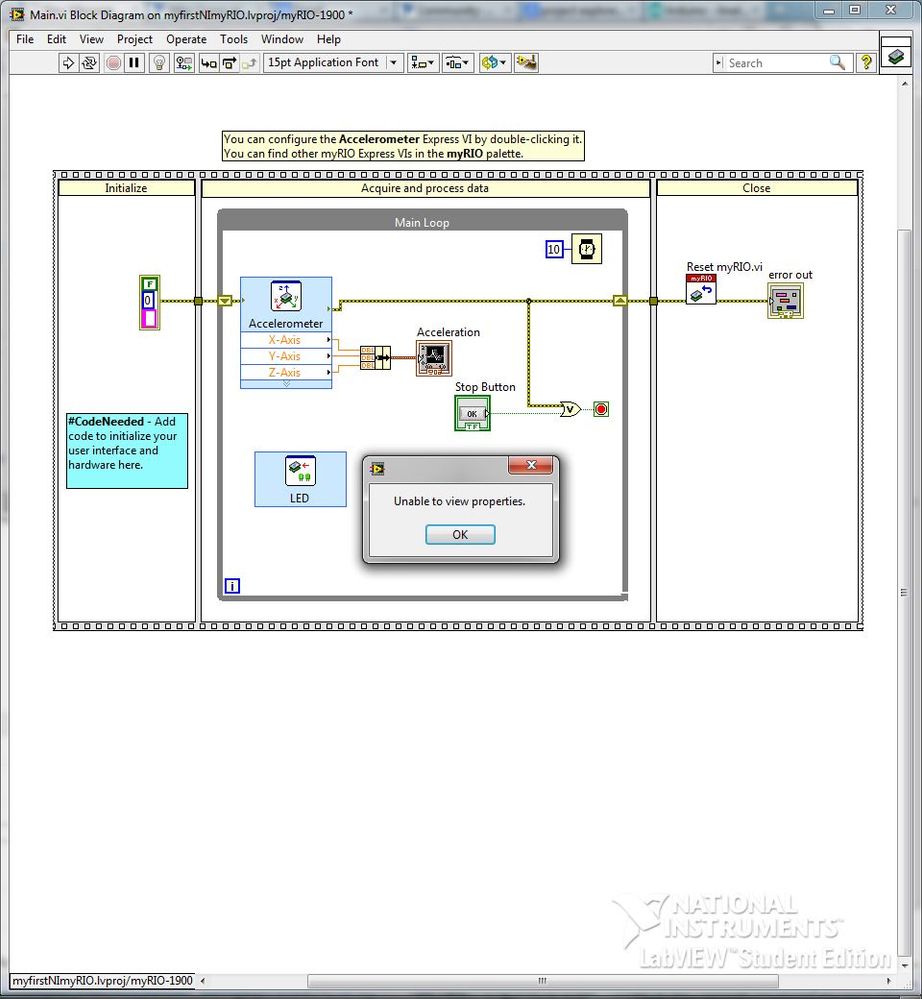Maximize the Main.vi window
This screenshot has height=999, width=922.
(x=855, y=10)
